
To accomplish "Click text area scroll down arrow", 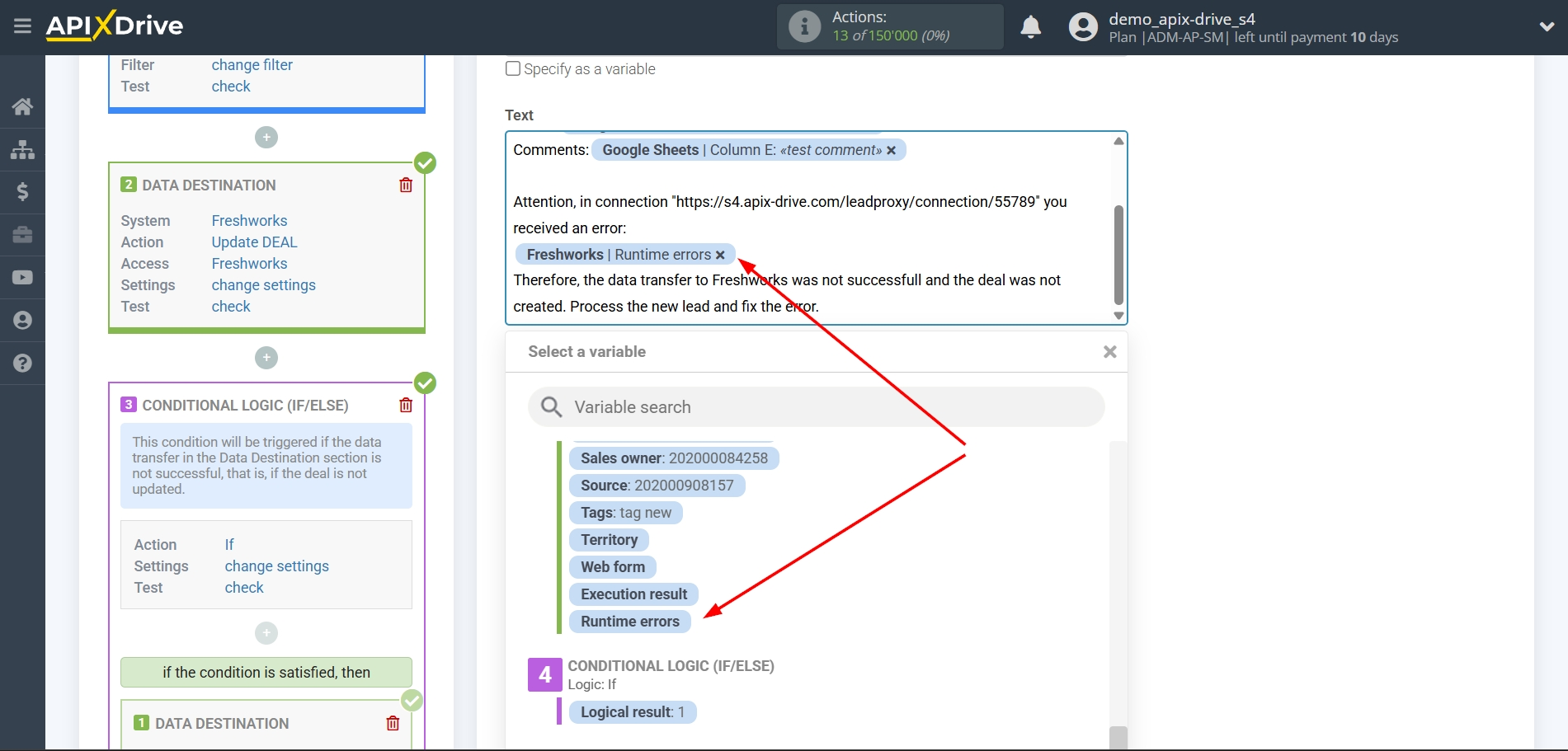I will tap(1118, 316).
